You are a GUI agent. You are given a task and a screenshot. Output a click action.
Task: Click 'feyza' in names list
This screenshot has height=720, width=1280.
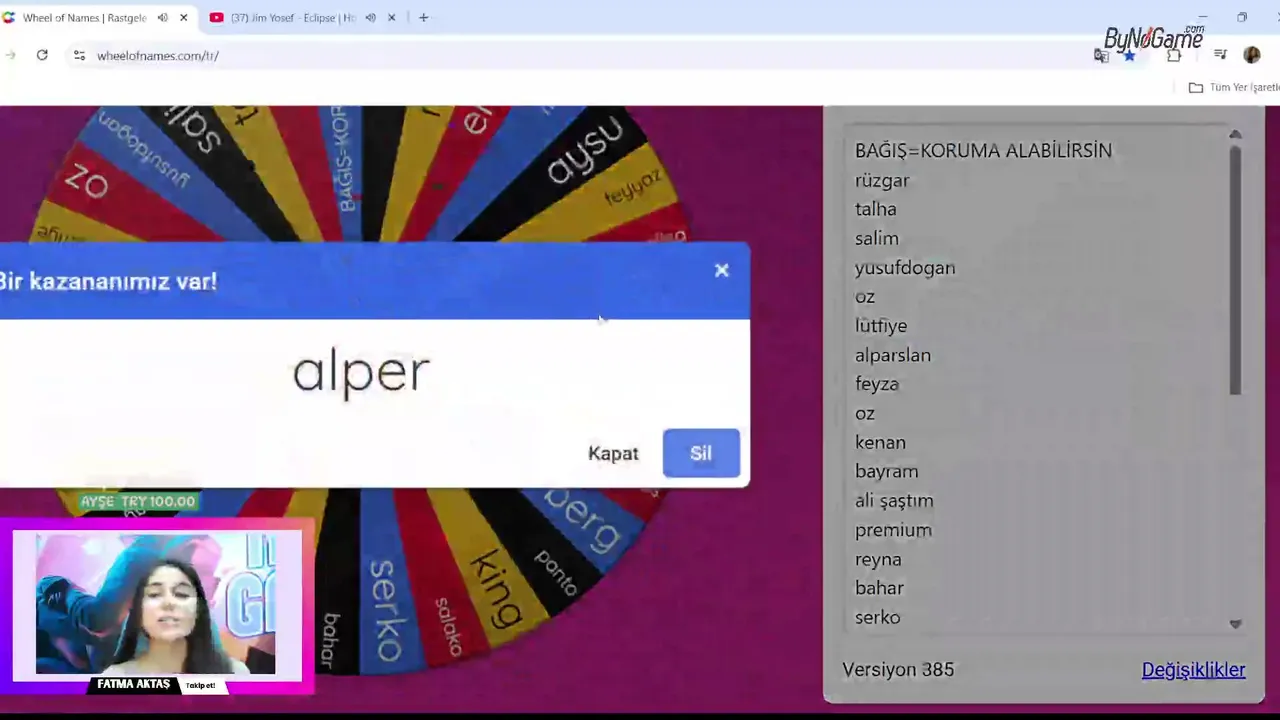[876, 384]
